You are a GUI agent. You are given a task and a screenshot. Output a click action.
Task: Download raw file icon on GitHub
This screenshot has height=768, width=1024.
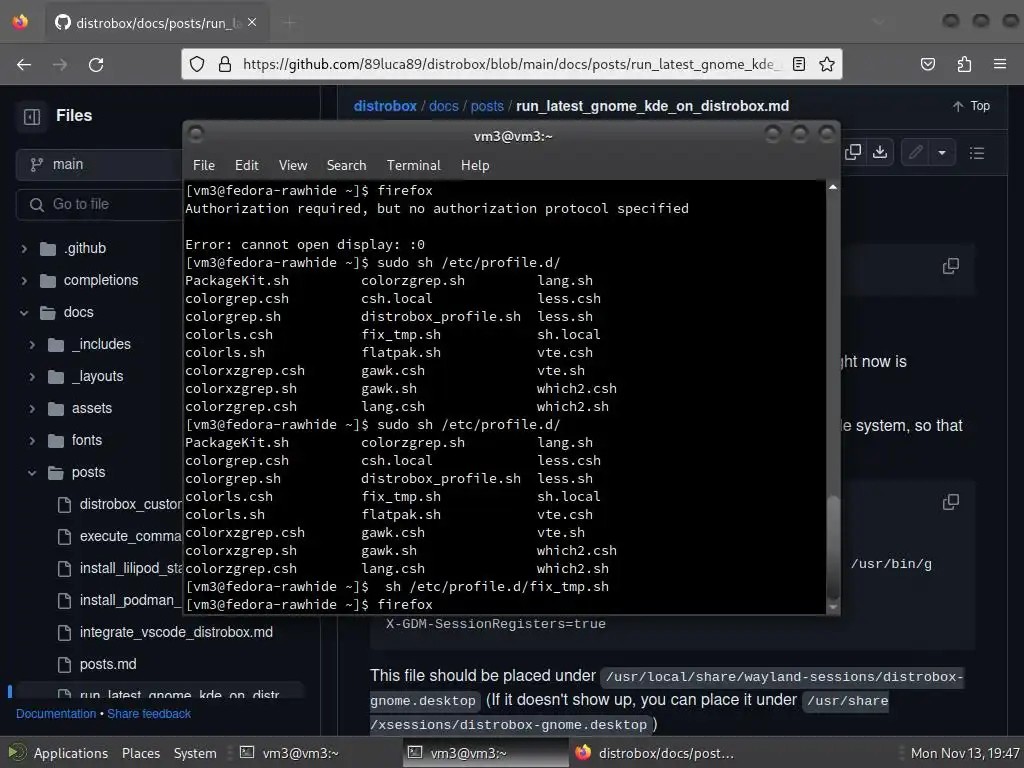880,152
